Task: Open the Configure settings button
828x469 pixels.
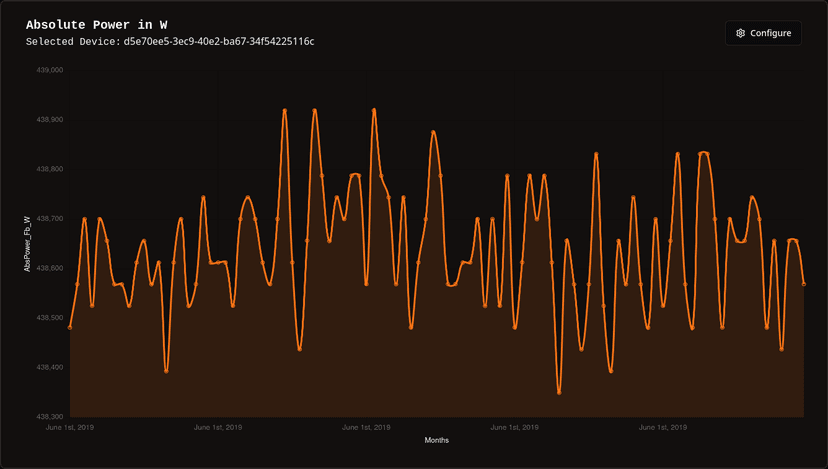Action: coord(763,33)
